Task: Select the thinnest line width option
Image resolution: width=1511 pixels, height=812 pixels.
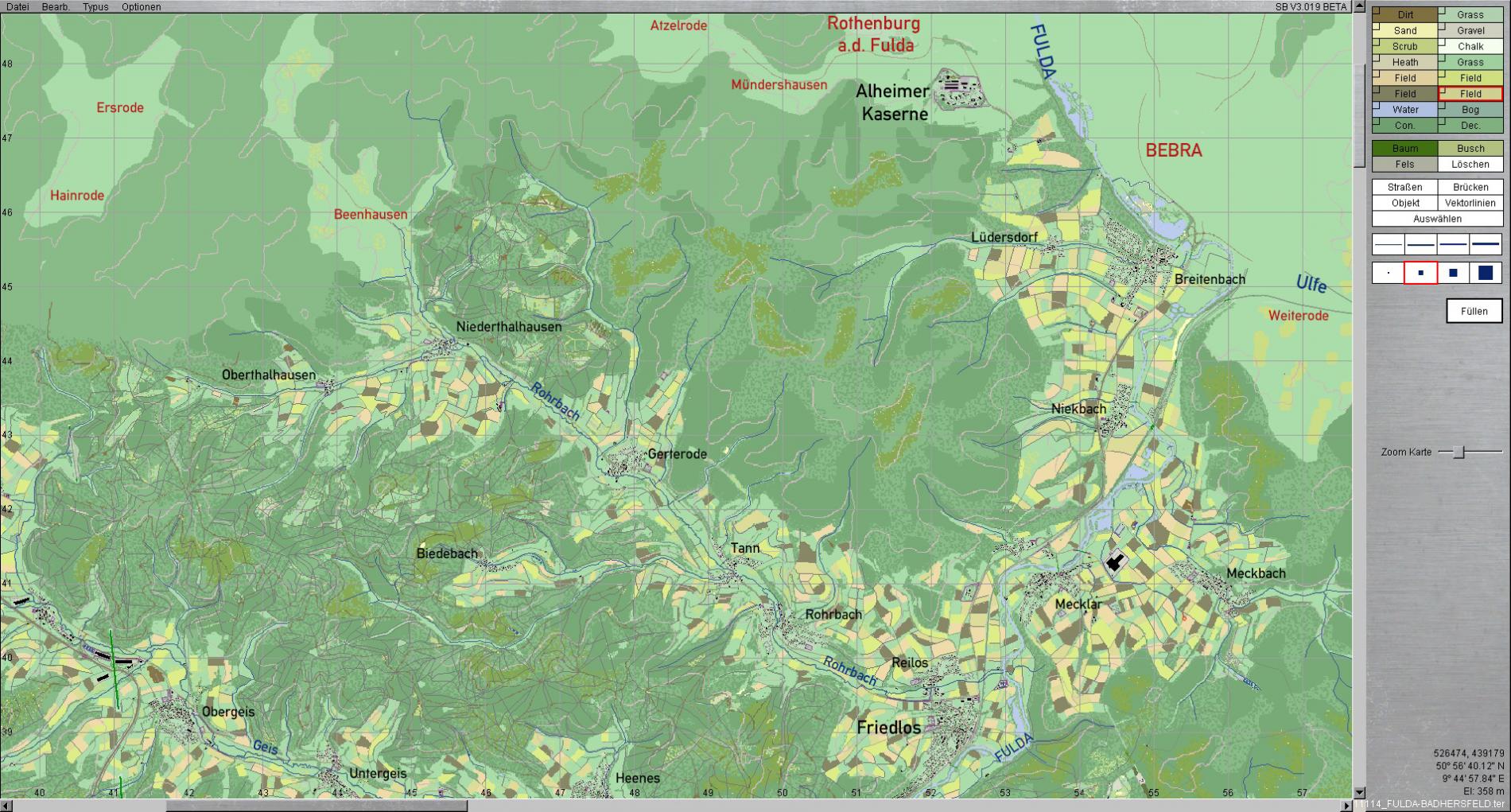Action: pyautogui.click(x=1389, y=244)
